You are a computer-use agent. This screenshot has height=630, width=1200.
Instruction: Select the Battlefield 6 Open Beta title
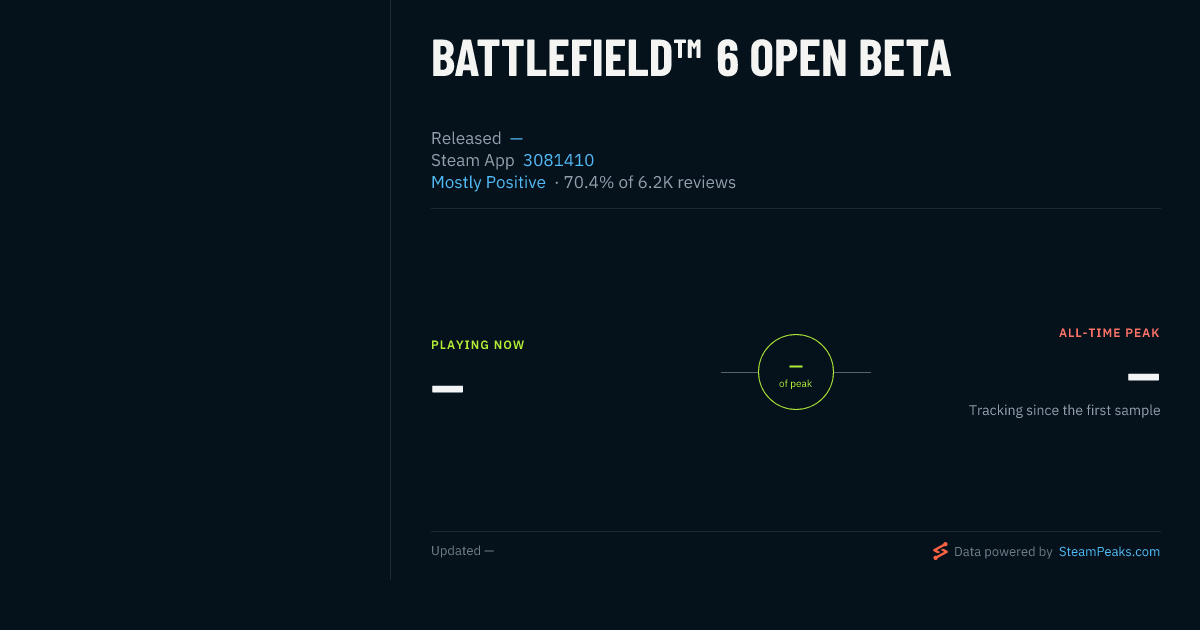pyautogui.click(x=691, y=59)
